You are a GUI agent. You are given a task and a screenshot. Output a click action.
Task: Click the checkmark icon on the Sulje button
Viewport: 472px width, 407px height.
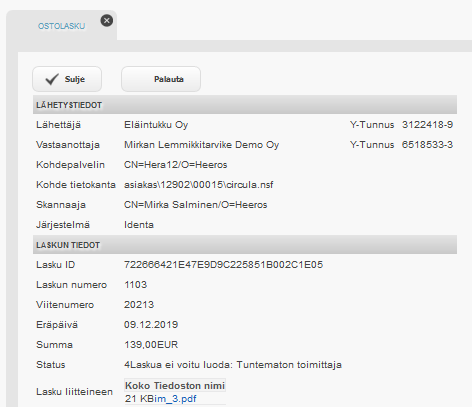coord(52,79)
